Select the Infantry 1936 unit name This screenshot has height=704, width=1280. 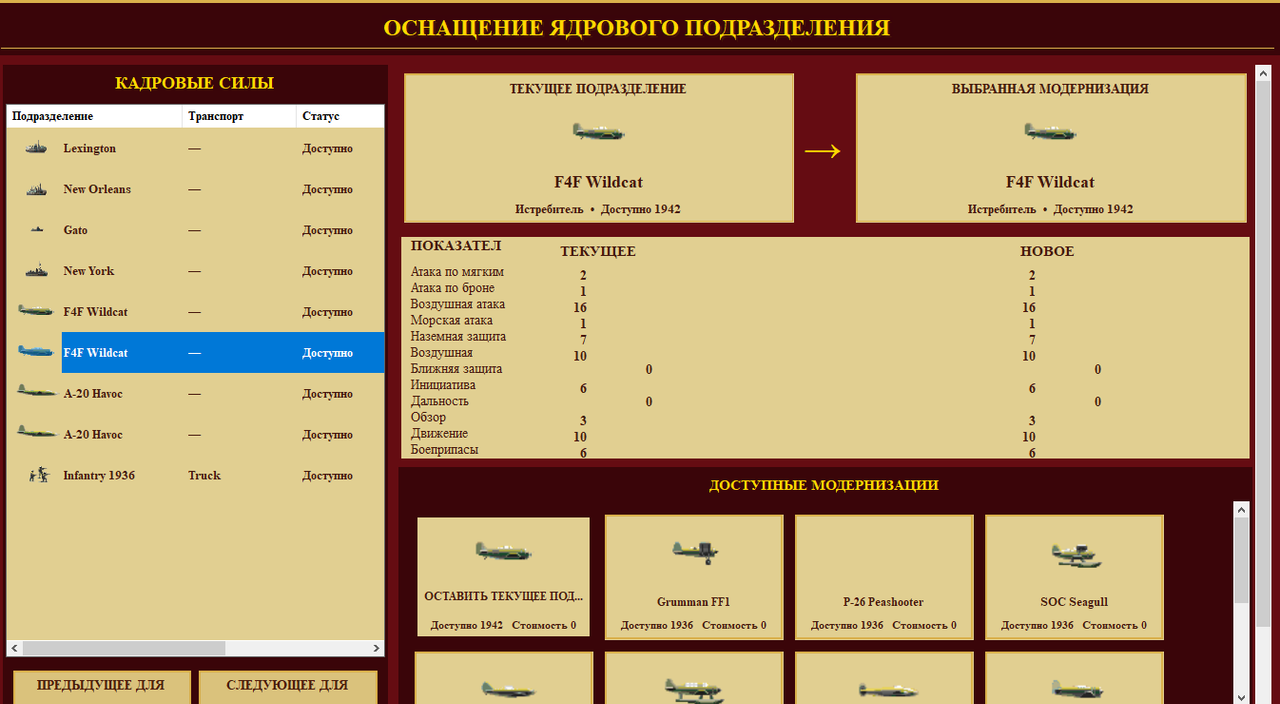point(100,476)
